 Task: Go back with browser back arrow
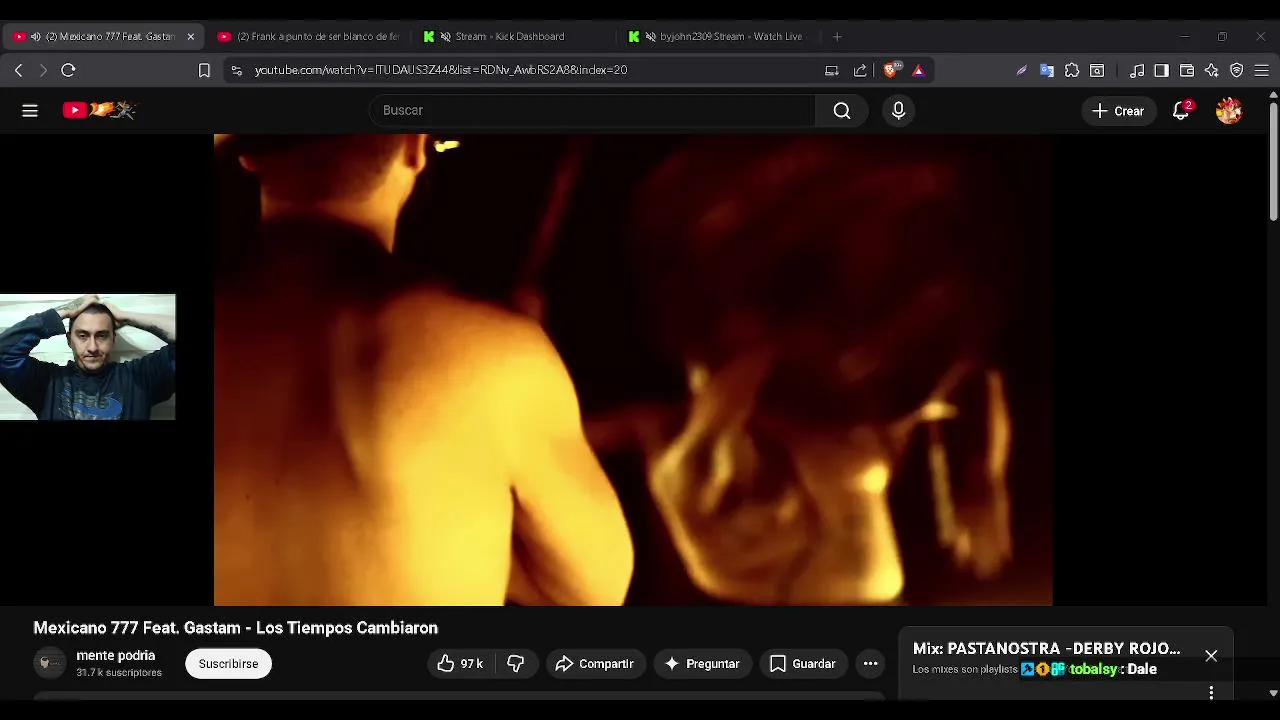pyautogui.click(x=18, y=70)
